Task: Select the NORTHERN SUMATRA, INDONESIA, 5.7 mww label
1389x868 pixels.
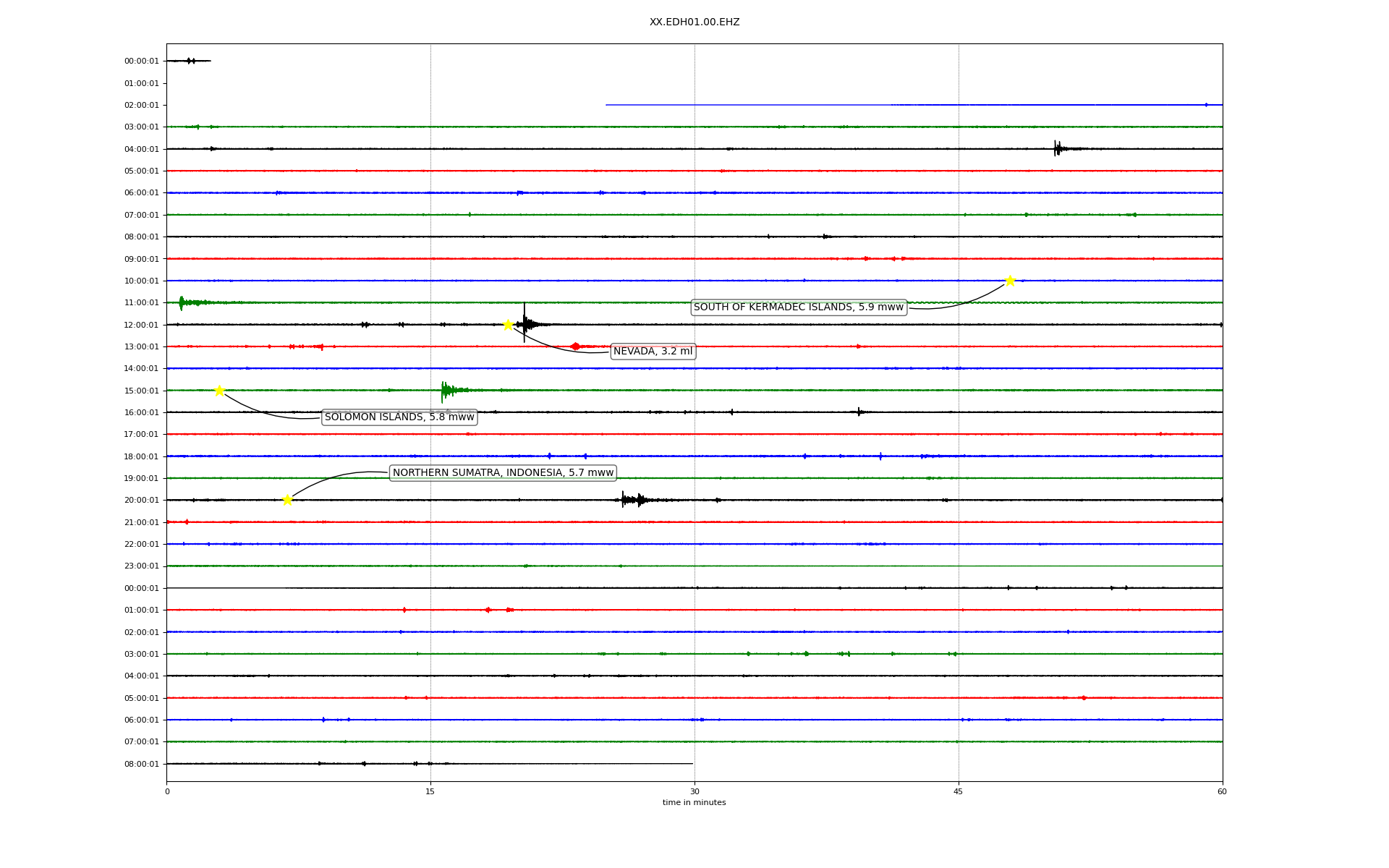Action: [x=503, y=473]
